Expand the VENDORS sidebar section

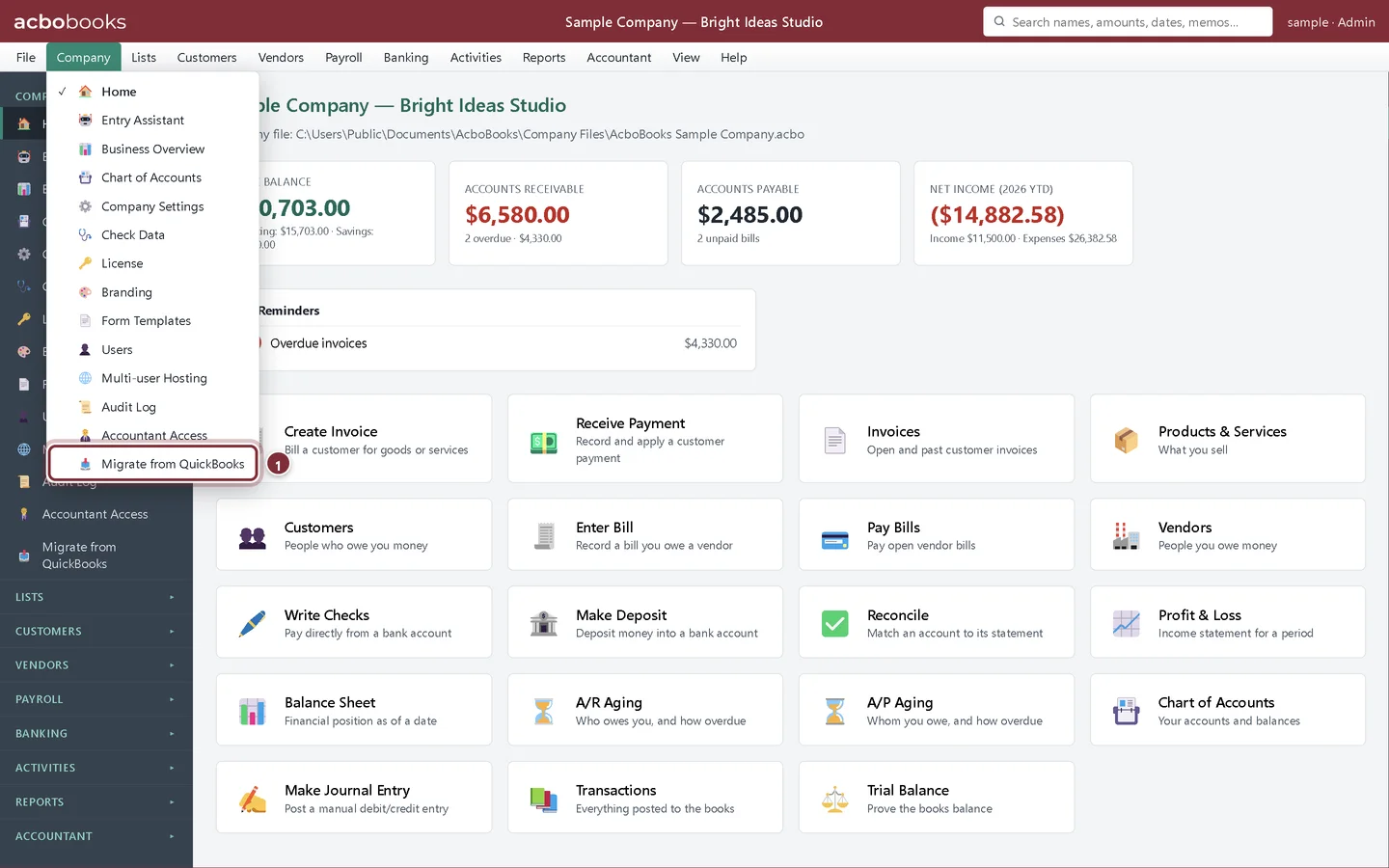[96, 665]
